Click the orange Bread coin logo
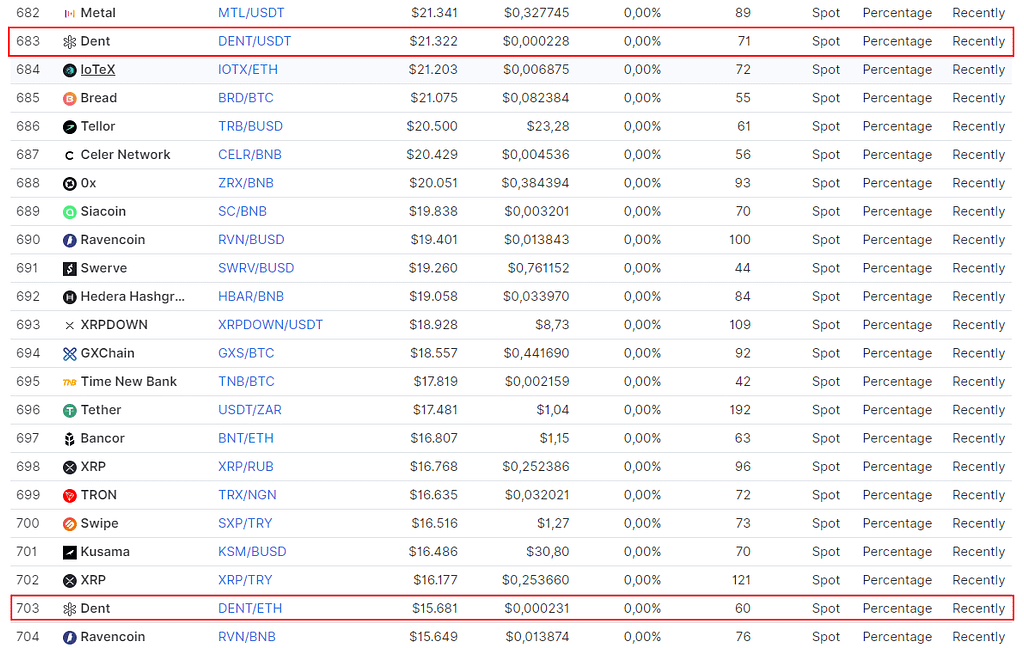1024x648 pixels. pyautogui.click(x=70, y=97)
